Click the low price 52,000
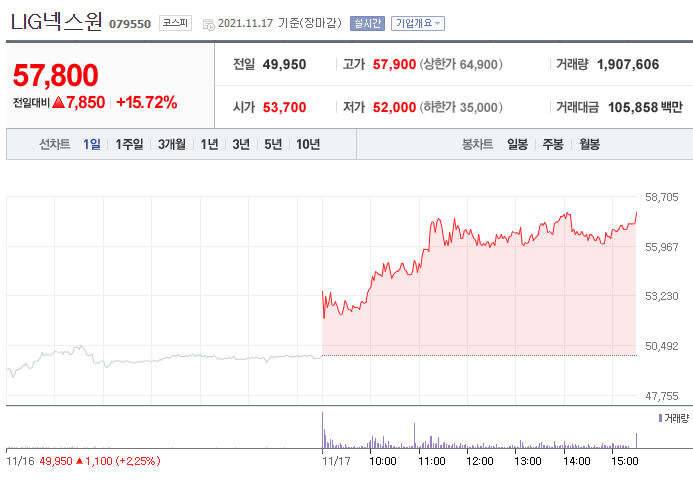Viewport: 693px width, 480px height. (x=394, y=107)
